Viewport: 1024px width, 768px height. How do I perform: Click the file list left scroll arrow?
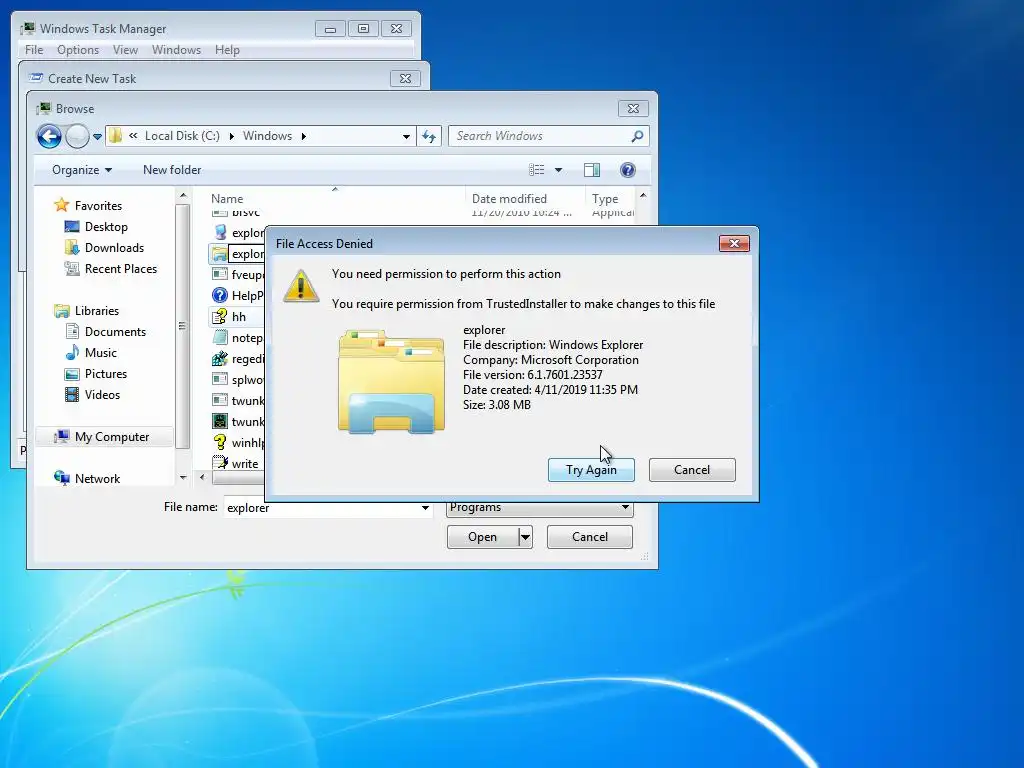click(202, 477)
